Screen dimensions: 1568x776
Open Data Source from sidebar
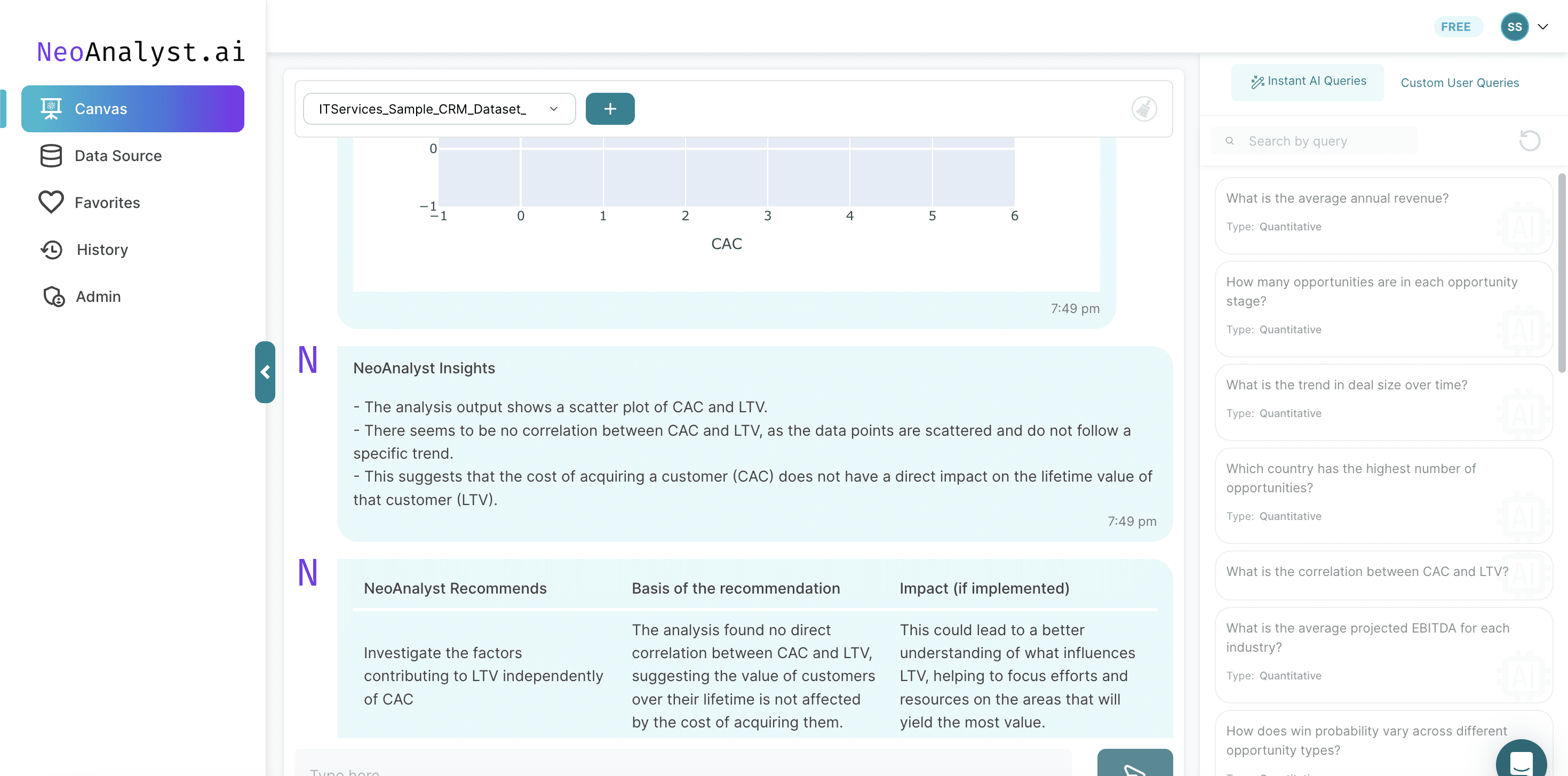point(117,156)
